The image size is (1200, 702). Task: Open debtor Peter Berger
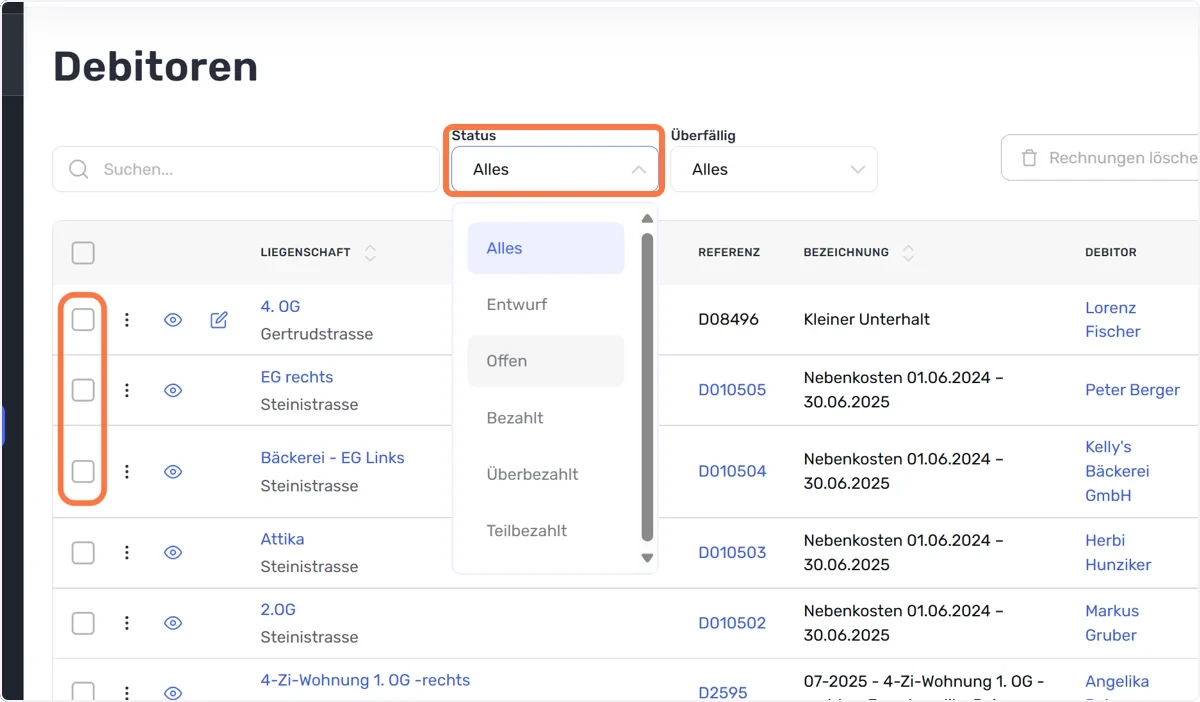(1132, 390)
